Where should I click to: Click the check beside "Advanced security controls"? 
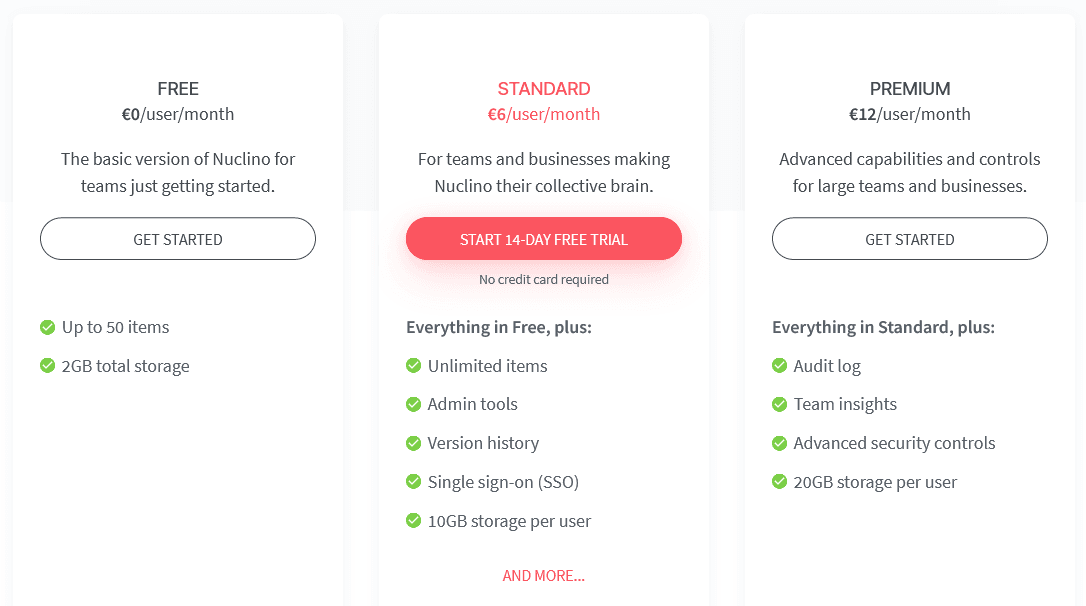coord(779,443)
